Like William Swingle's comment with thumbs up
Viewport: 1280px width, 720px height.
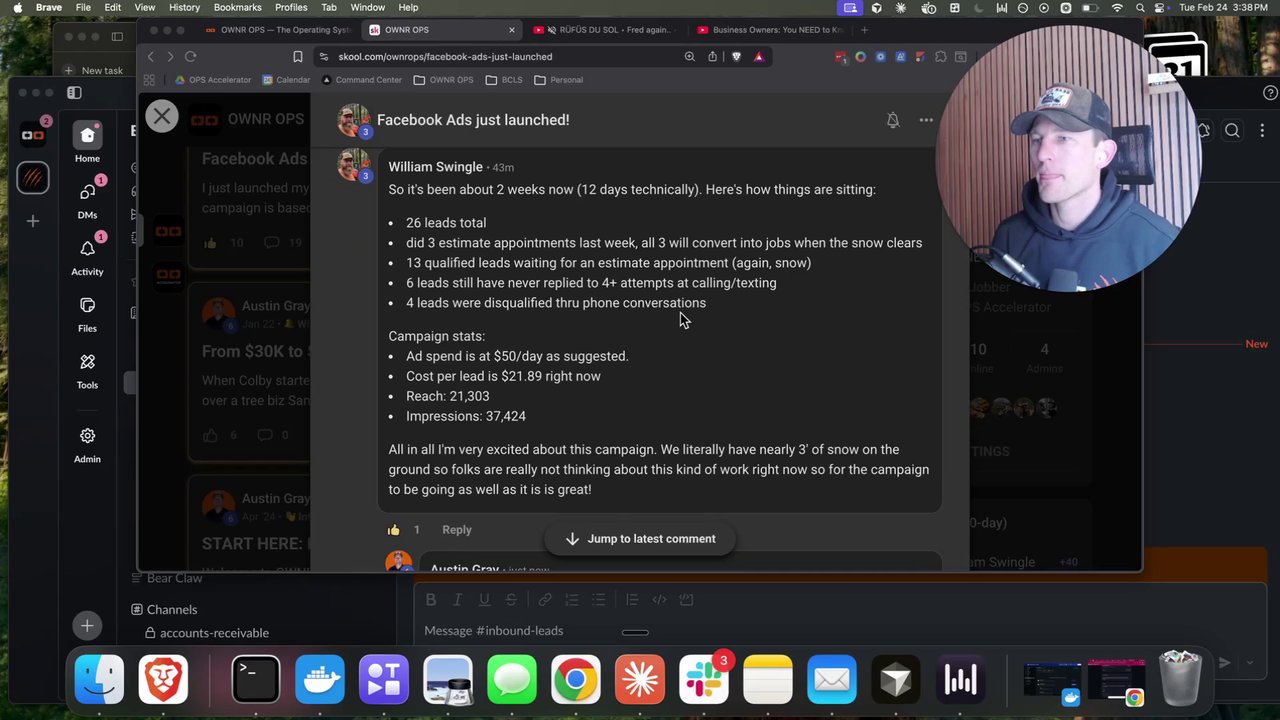click(394, 530)
